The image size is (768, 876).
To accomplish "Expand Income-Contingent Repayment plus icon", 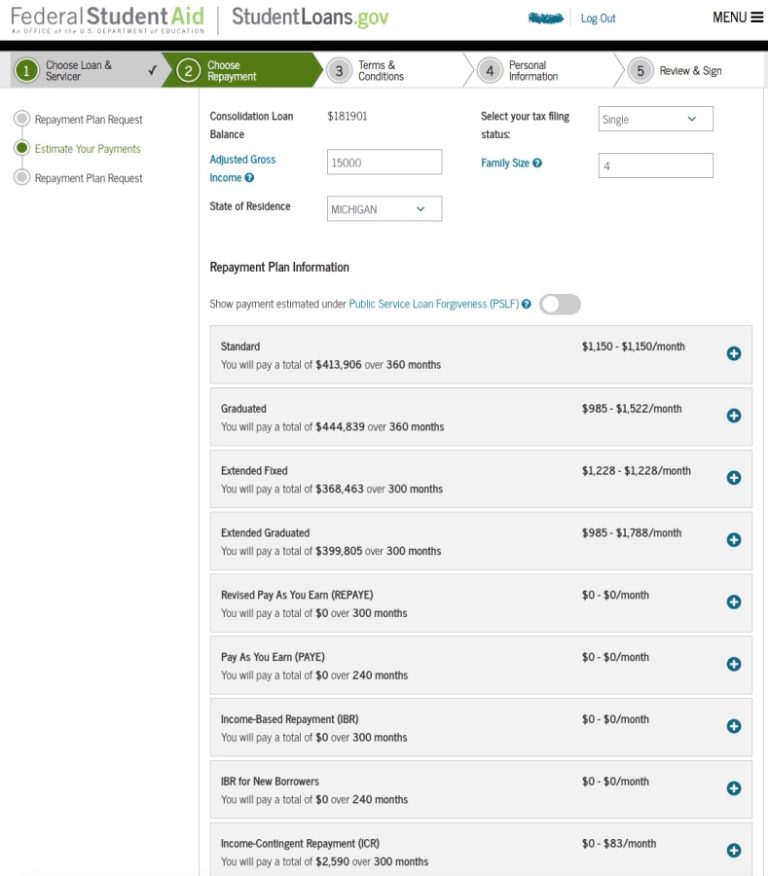I will (733, 850).
